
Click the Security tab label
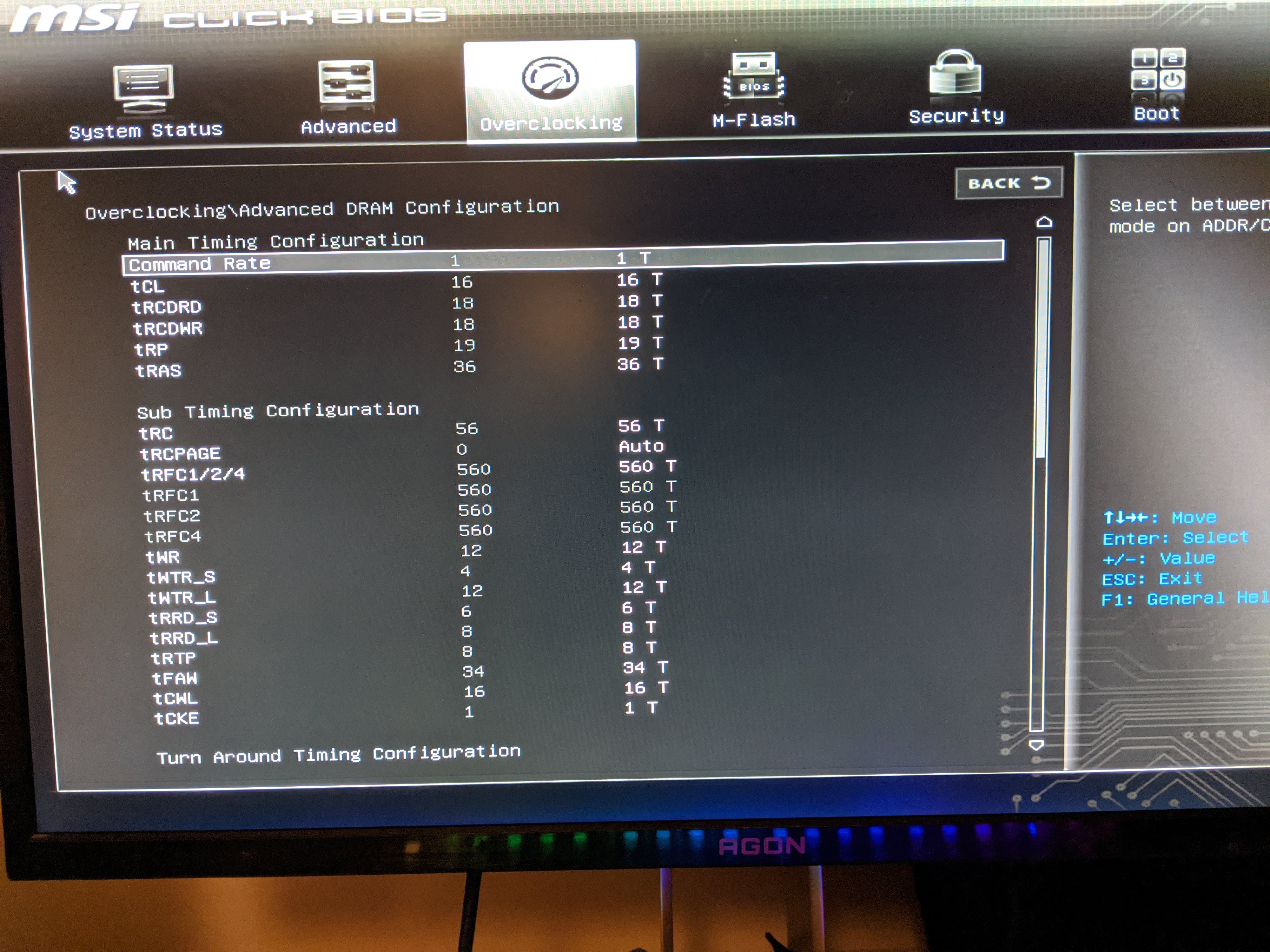coord(956,116)
